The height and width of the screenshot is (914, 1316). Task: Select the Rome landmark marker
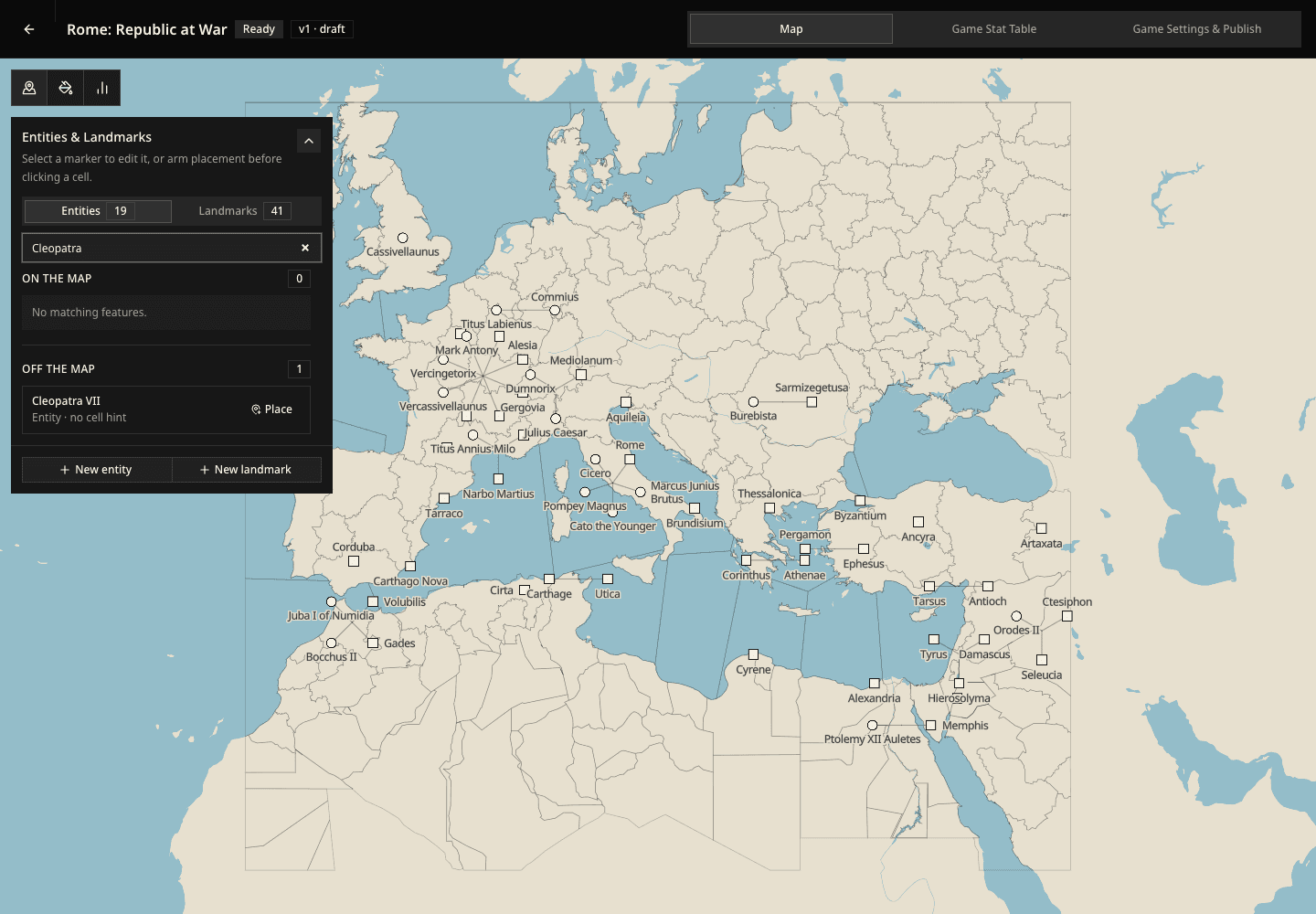pyautogui.click(x=630, y=459)
